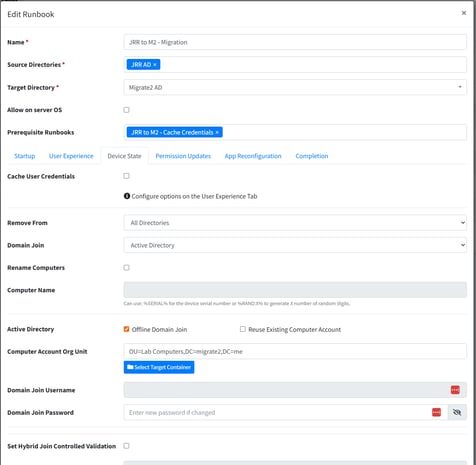476x465 pixels.
Task: Open the Domain Join dropdown
Action: click(x=295, y=245)
